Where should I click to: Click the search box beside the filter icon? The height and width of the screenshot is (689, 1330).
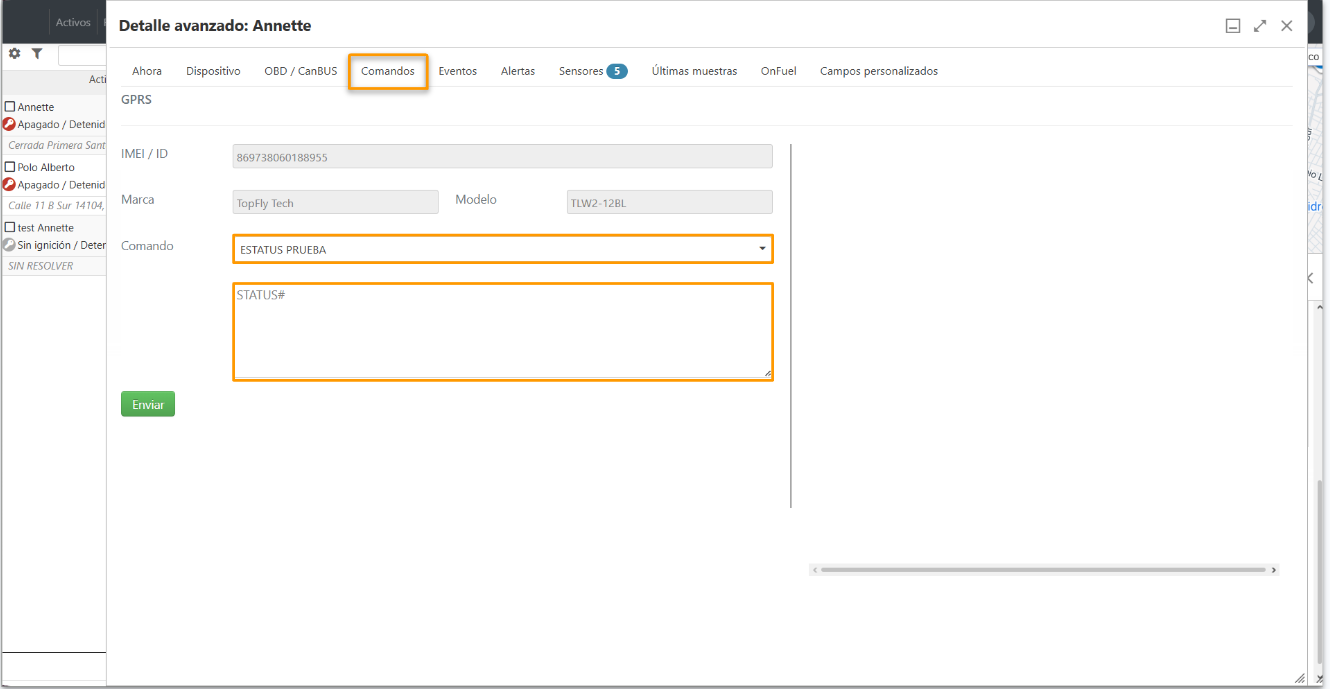82,55
